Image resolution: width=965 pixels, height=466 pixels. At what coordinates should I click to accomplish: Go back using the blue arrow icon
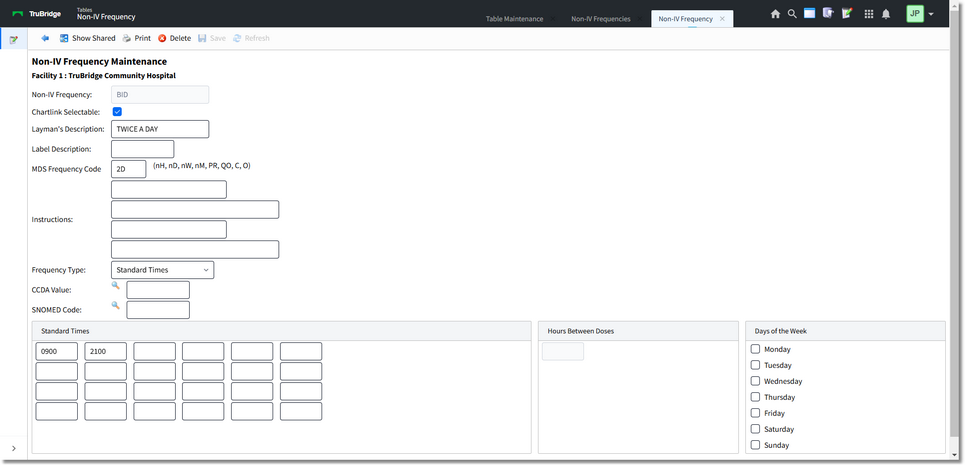point(45,38)
